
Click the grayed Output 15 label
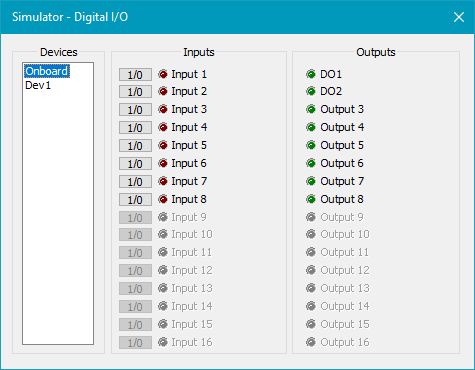(x=345, y=324)
